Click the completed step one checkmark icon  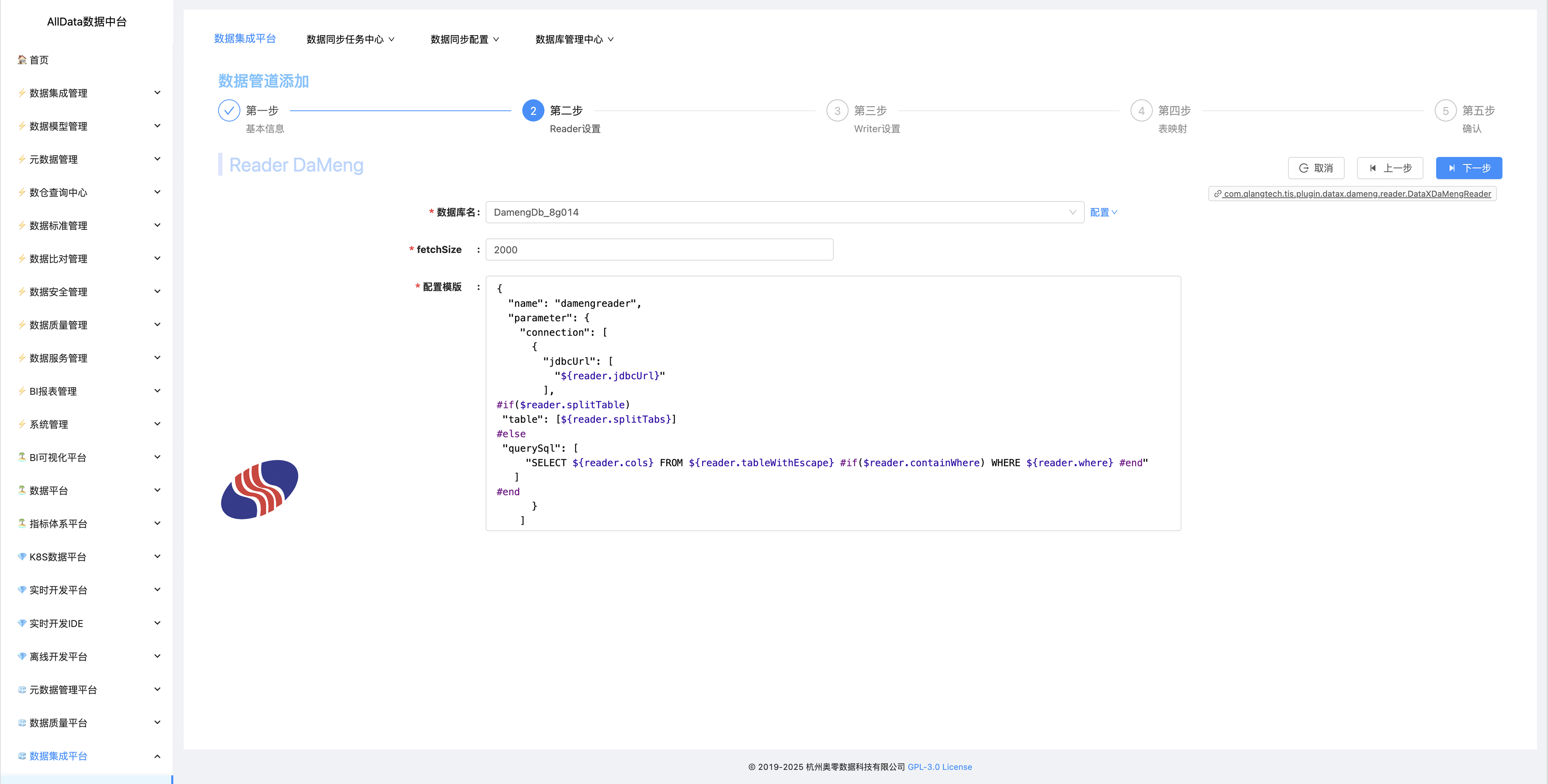pos(229,111)
